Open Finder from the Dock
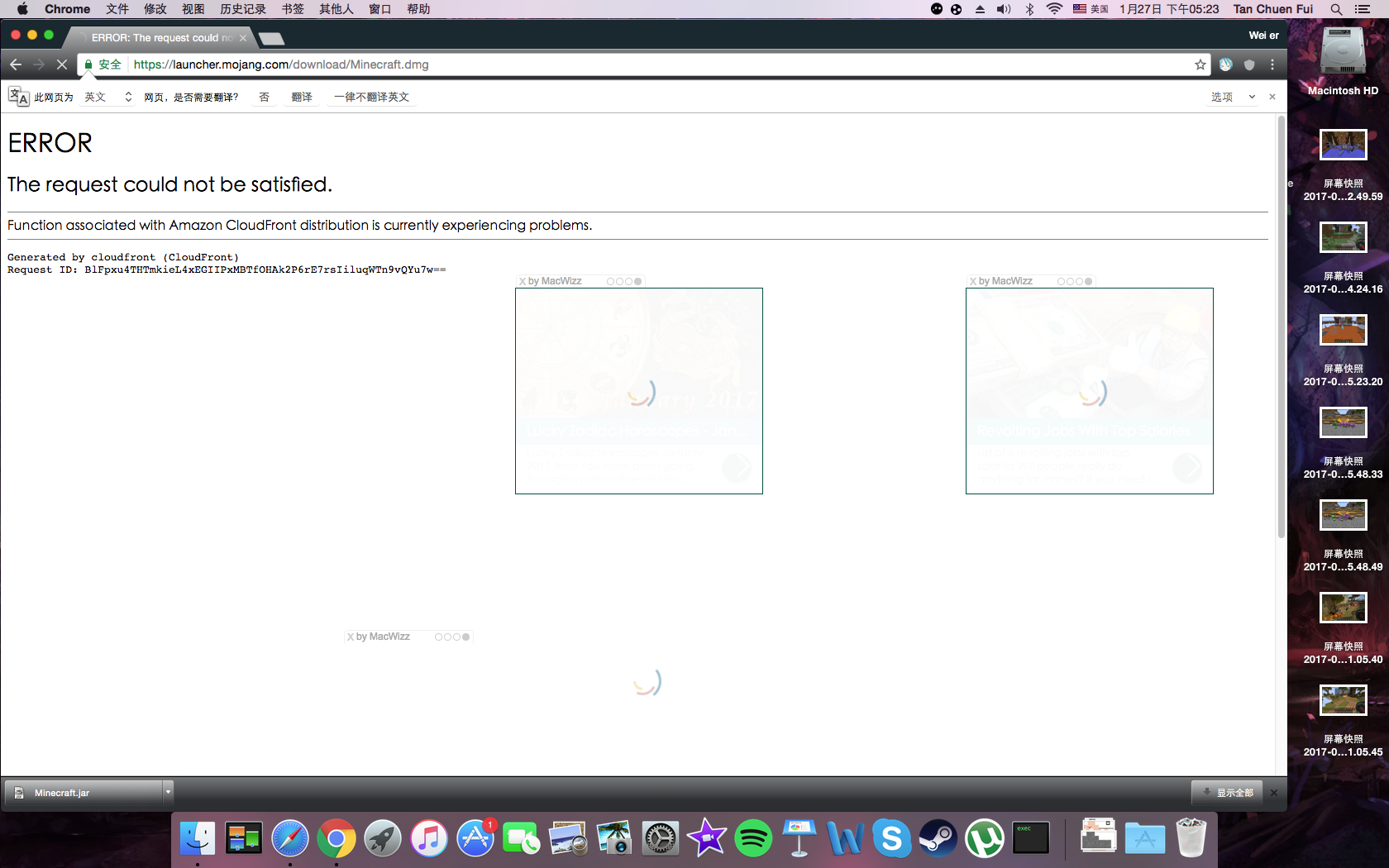Viewport: 1389px width, 868px height. (x=198, y=839)
